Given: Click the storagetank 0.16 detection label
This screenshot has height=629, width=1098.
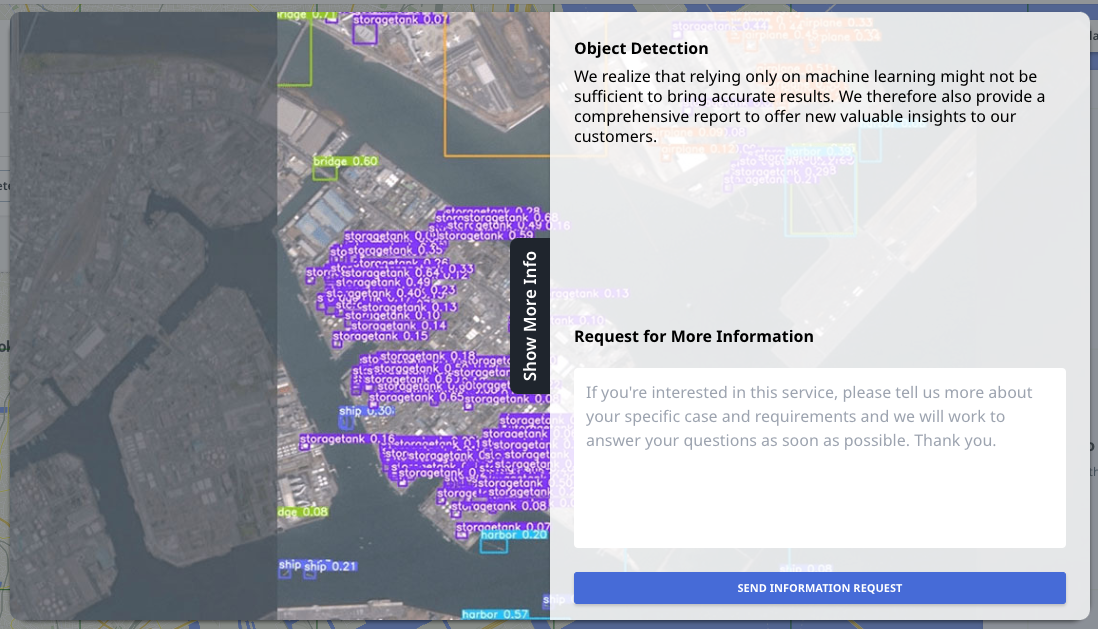Looking at the screenshot, I should click(x=347, y=438).
